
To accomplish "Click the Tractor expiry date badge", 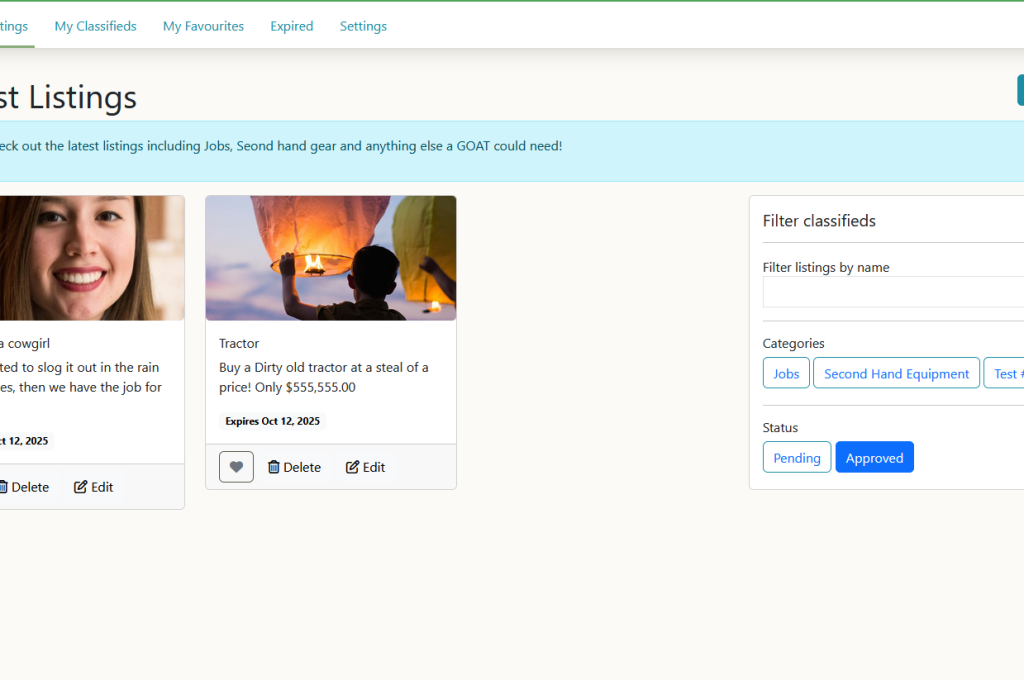I will pyautogui.click(x=272, y=421).
